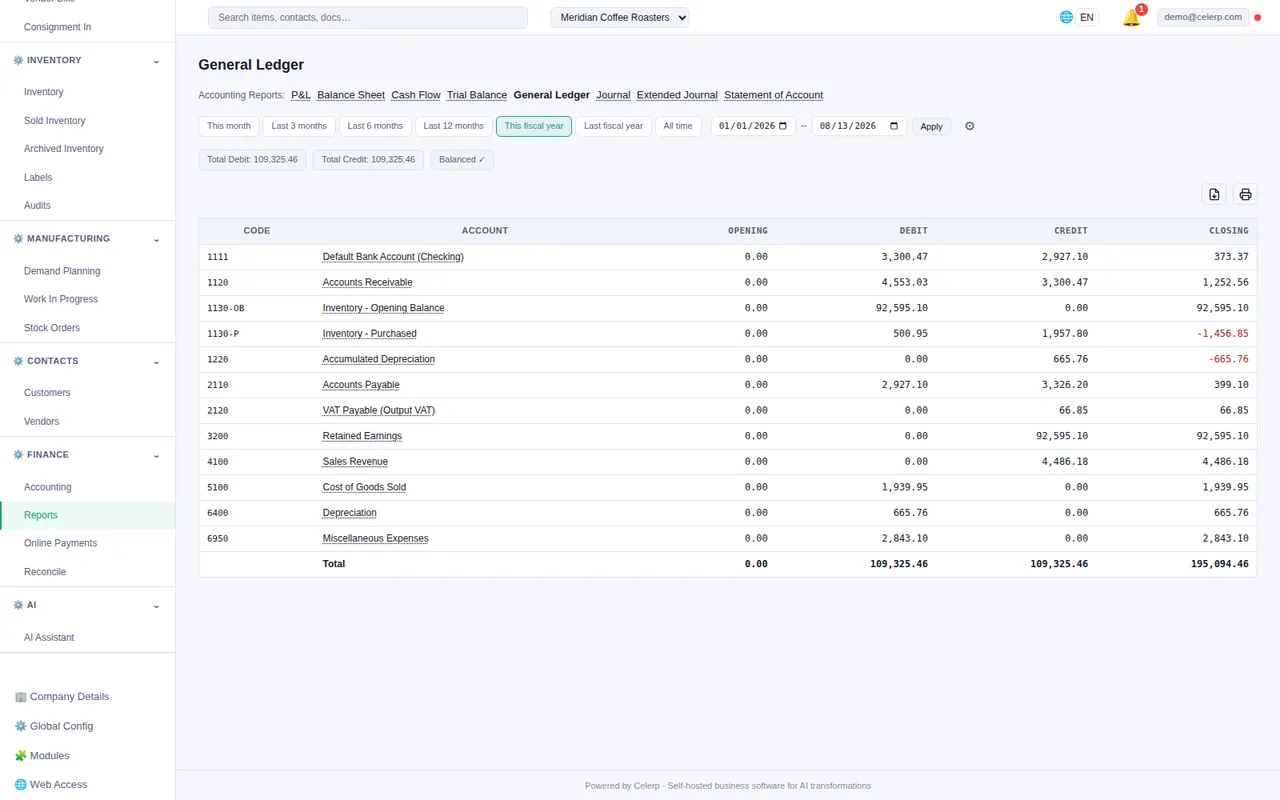Image resolution: width=1280 pixels, height=800 pixels.
Task: Collapse the AI sidebar section
Action: 156,605
